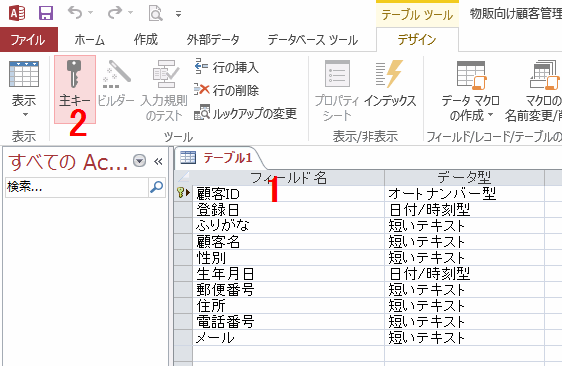Delete a row with 行の削除
Image resolution: width=562 pixels, height=366 pixels.
(226, 90)
